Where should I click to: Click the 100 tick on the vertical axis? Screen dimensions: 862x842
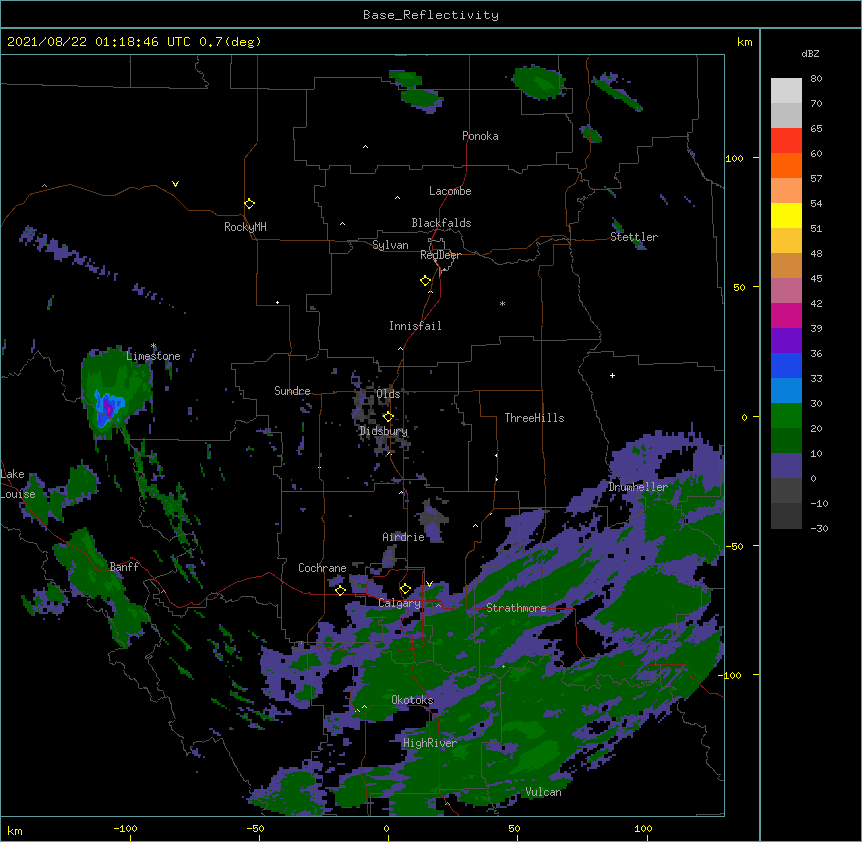click(x=734, y=158)
